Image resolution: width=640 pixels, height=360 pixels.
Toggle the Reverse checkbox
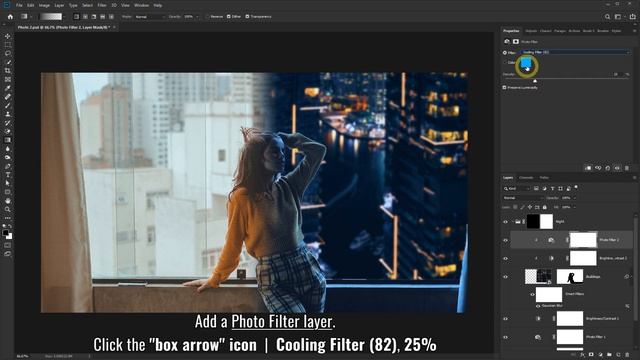click(x=207, y=17)
